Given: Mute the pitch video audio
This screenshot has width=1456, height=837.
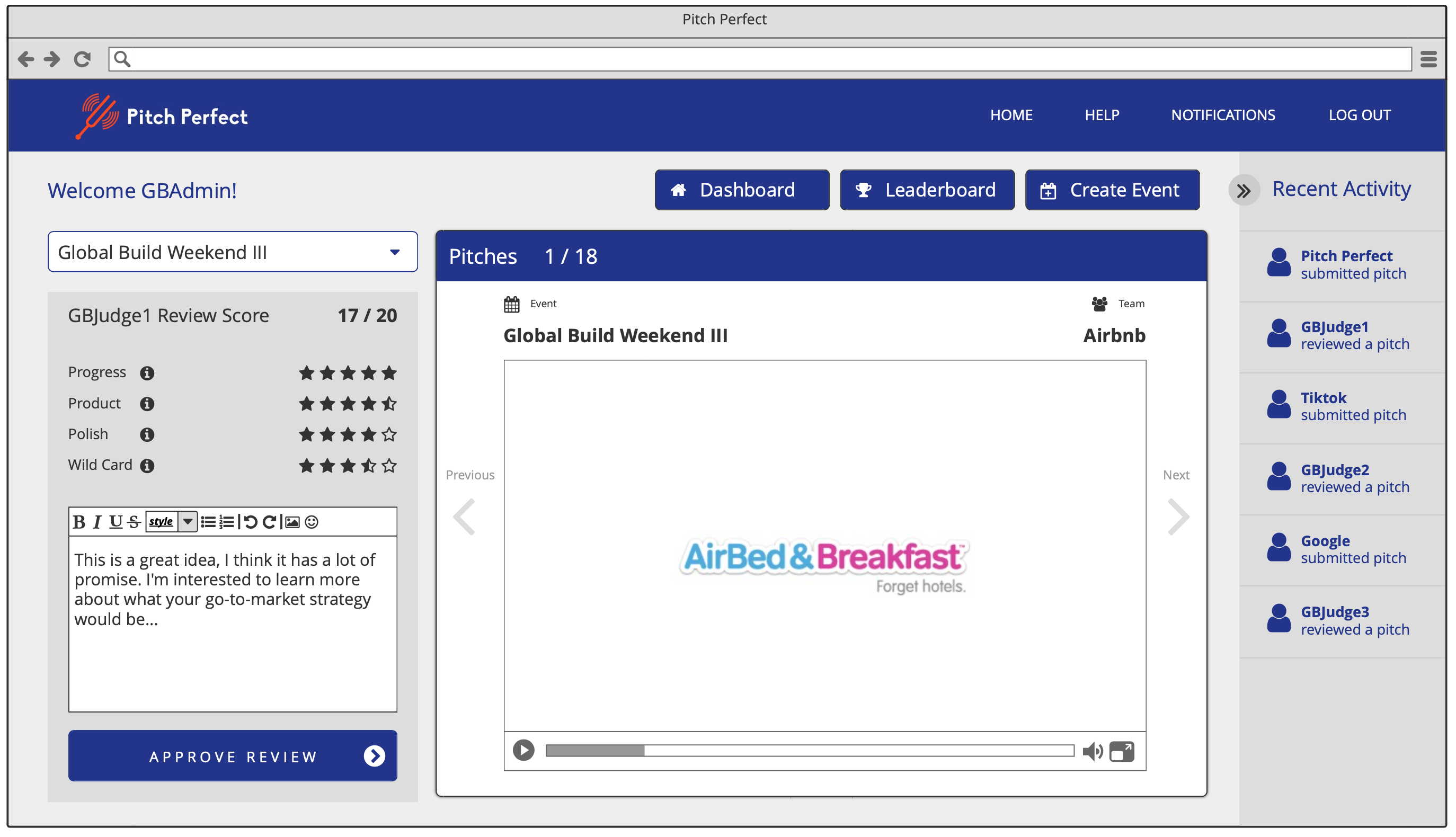Looking at the screenshot, I should (x=1091, y=750).
